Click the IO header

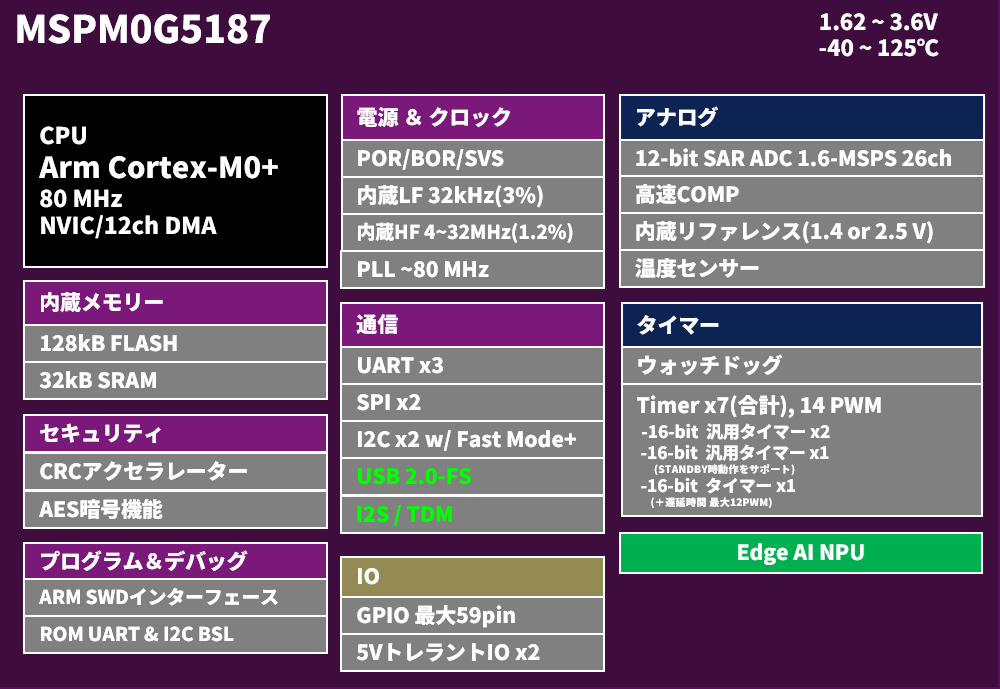(x=473, y=577)
